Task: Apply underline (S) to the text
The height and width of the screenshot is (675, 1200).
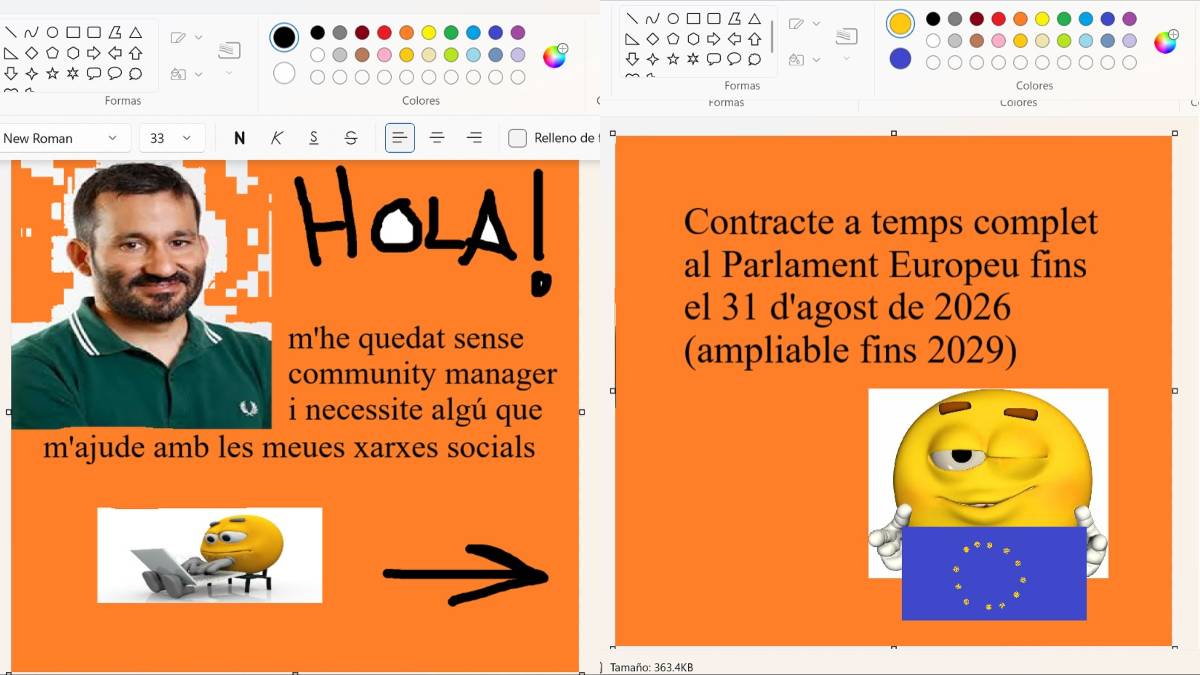Action: tap(314, 138)
